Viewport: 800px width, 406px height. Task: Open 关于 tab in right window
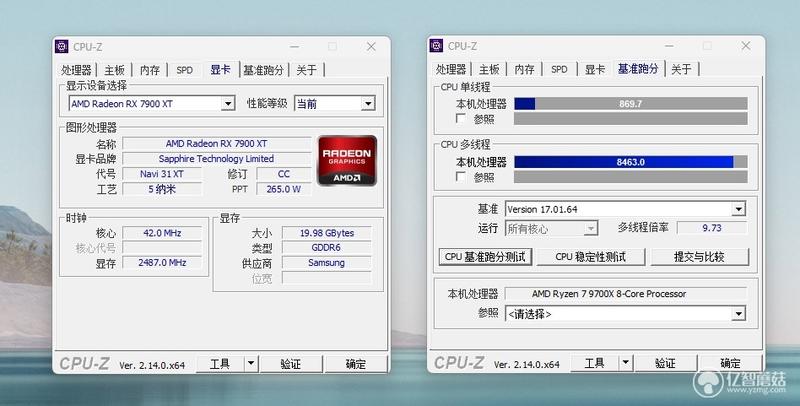coord(682,69)
